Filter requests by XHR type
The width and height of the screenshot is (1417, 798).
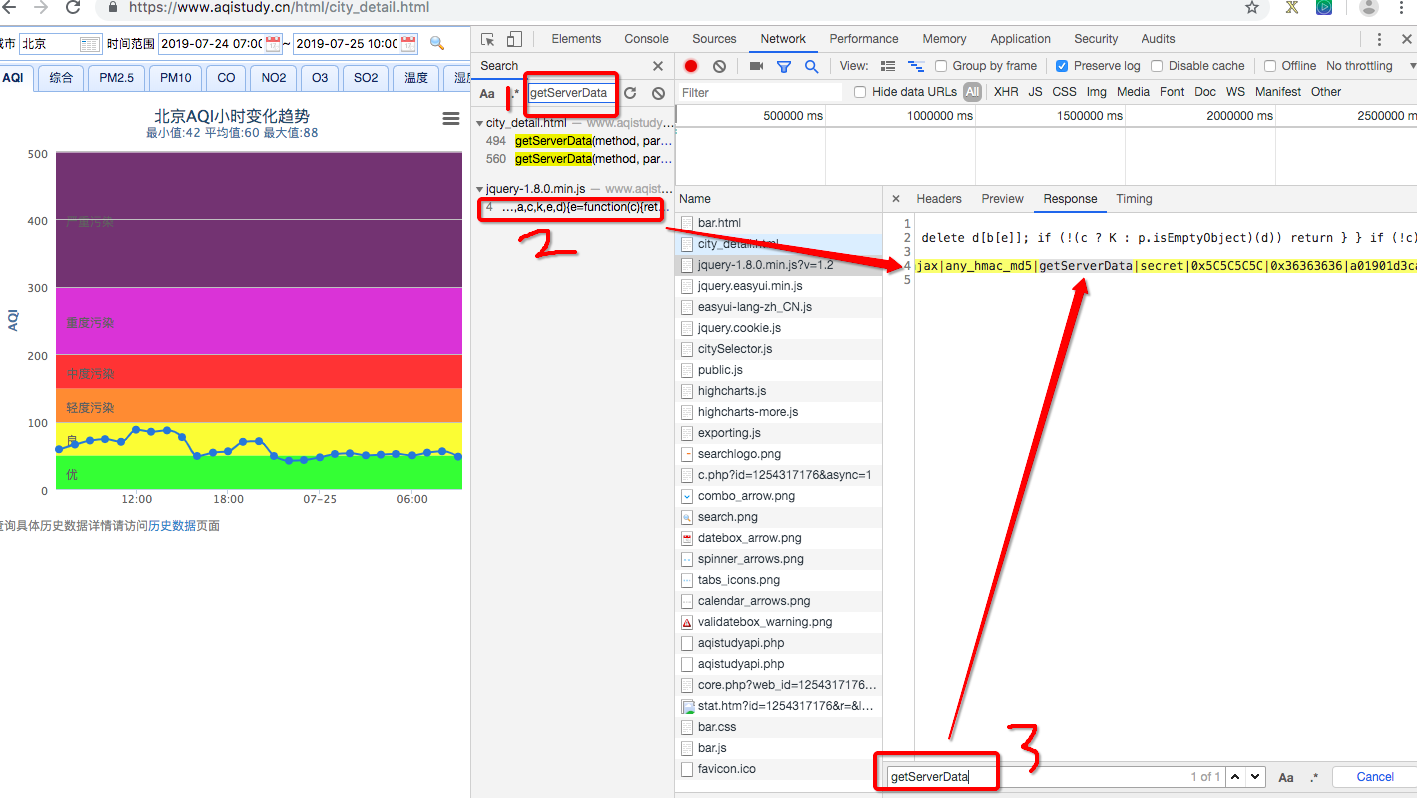click(1006, 92)
